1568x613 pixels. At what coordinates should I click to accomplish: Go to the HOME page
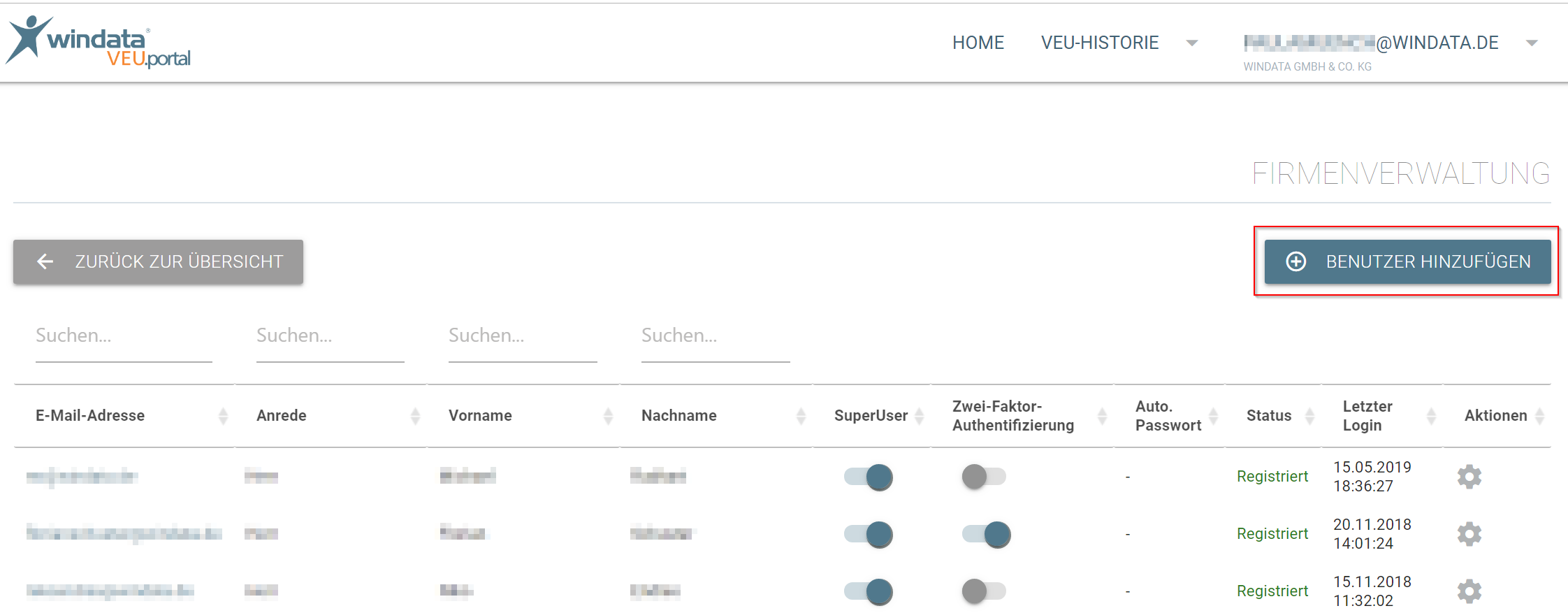click(978, 43)
